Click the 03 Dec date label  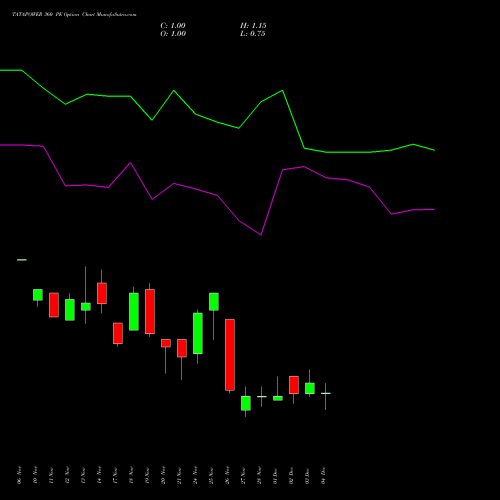pos(307,475)
